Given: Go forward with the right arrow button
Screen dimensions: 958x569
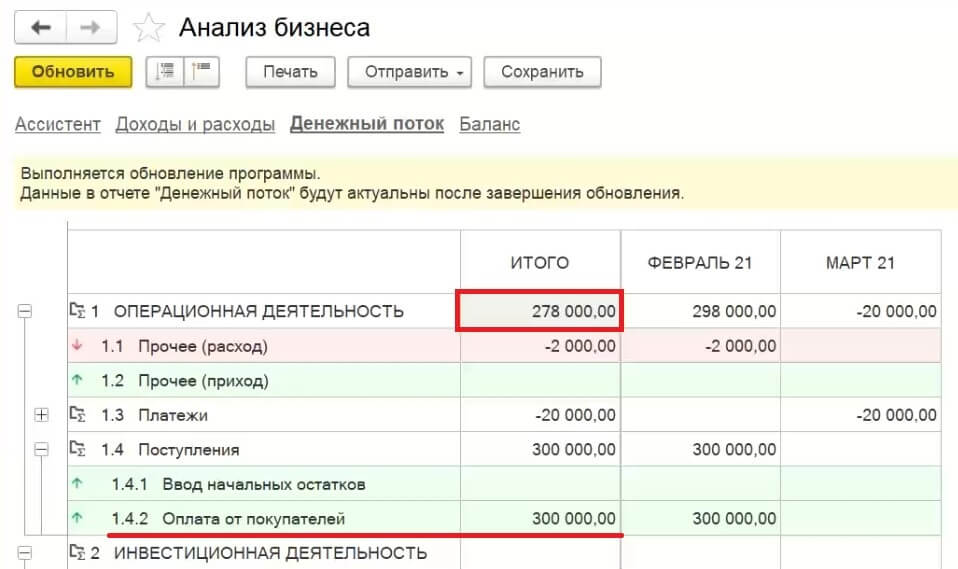Looking at the screenshot, I should pyautogui.click(x=91, y=28).
